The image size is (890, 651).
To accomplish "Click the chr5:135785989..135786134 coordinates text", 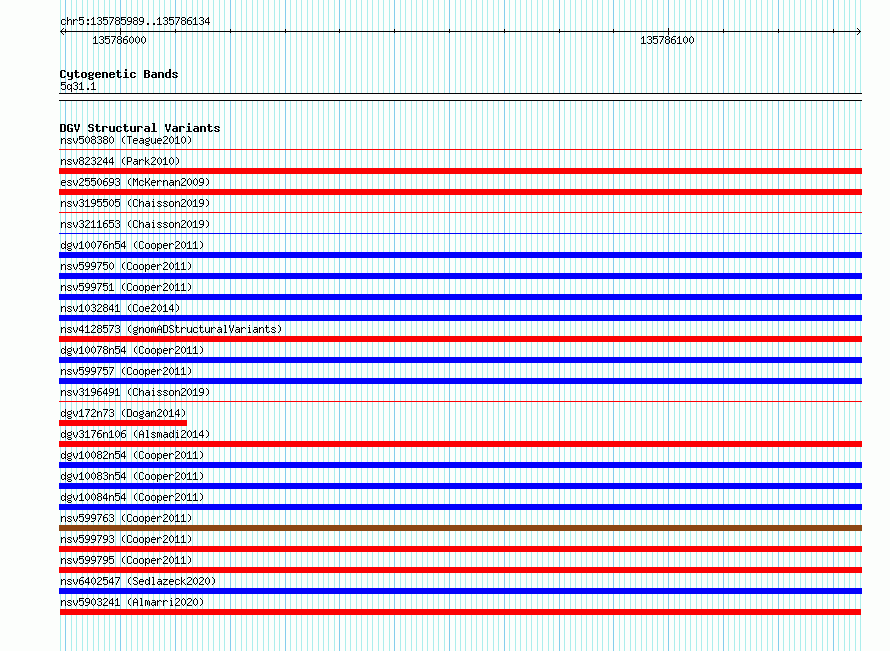I will tap(135, 22).
